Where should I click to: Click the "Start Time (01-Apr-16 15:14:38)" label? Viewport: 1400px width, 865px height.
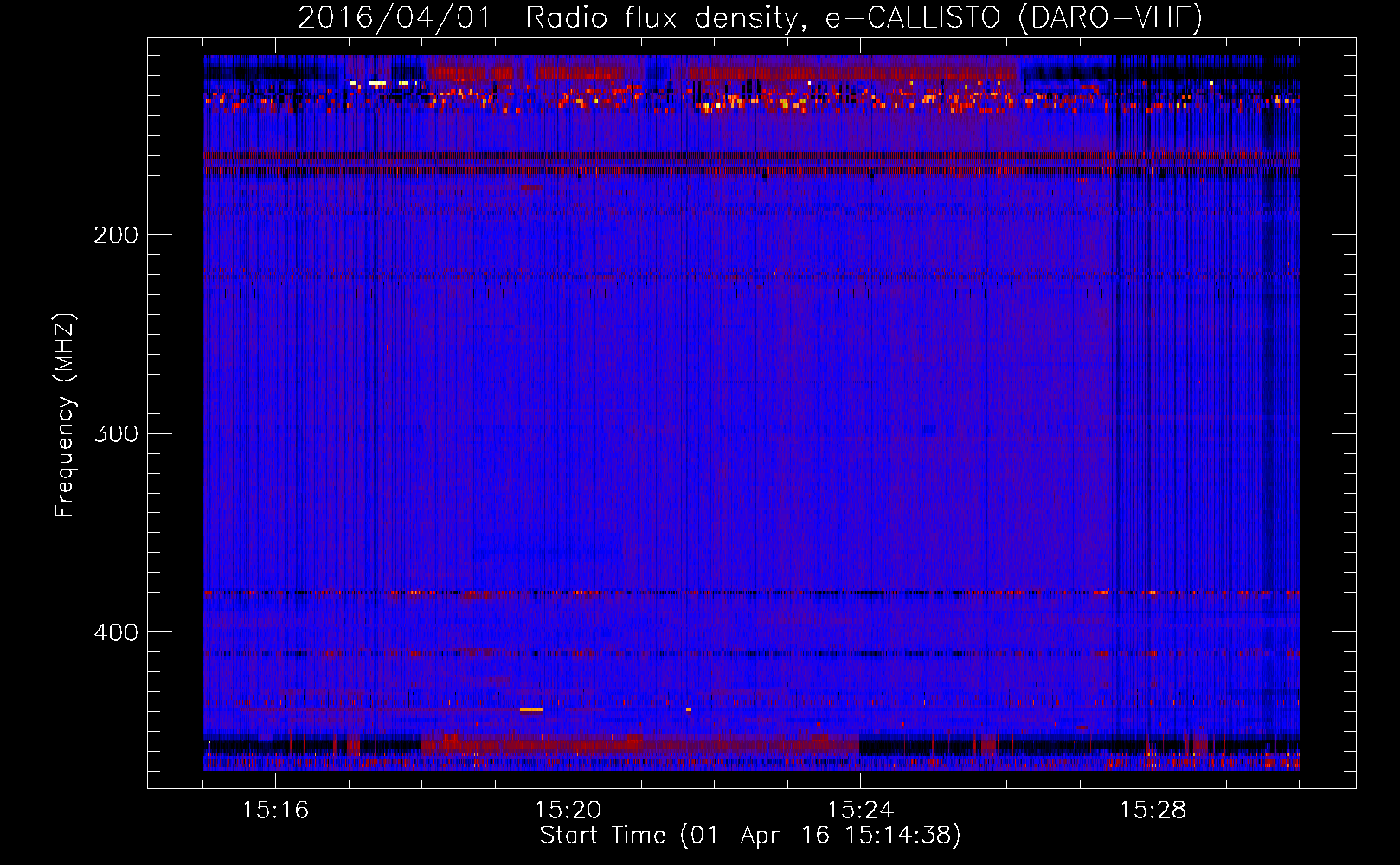750,836
